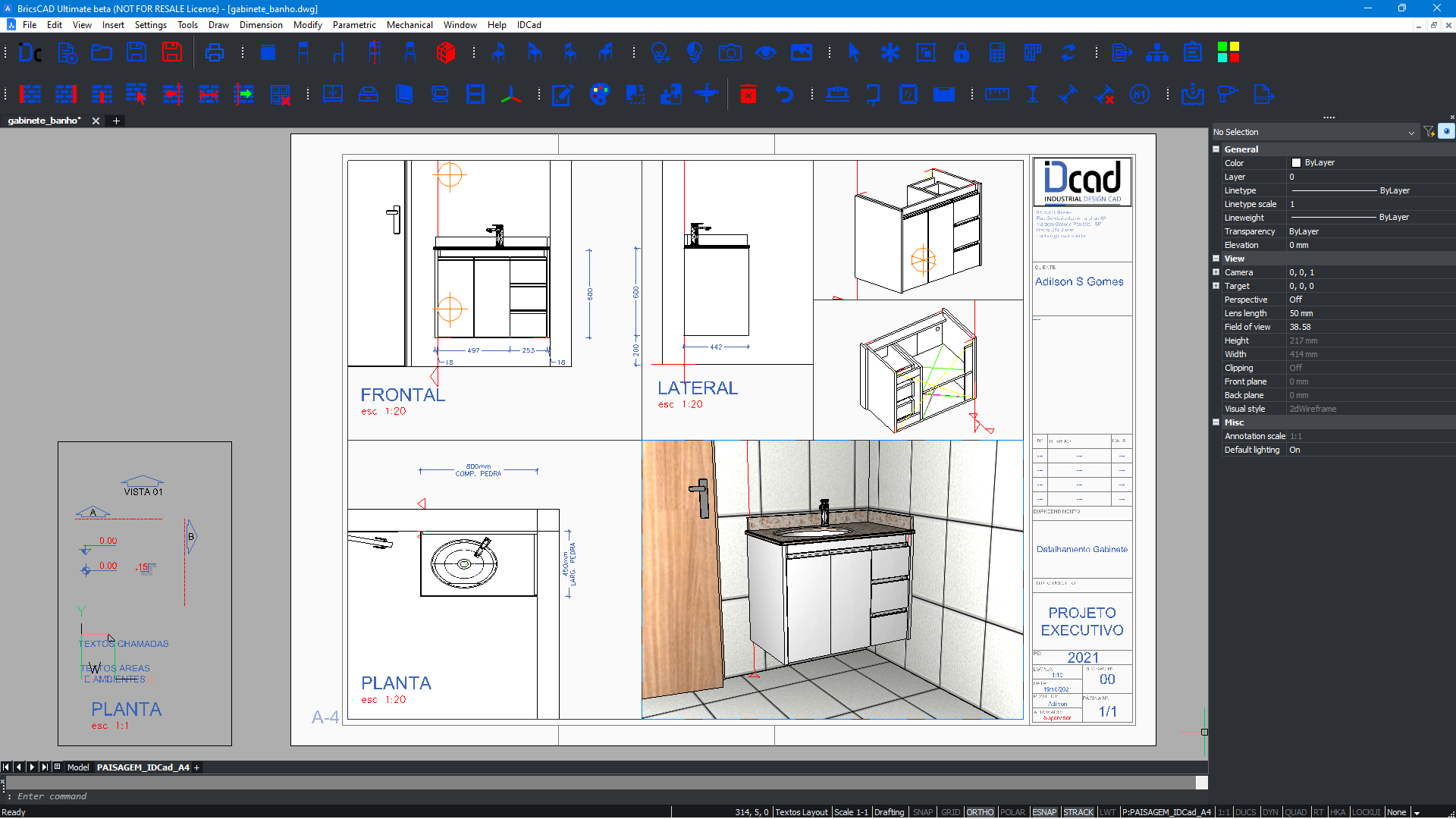Viewport: 1456px width, 819px height.
Task: Click the camera snapshot icon
Action: tap(730, 52)
